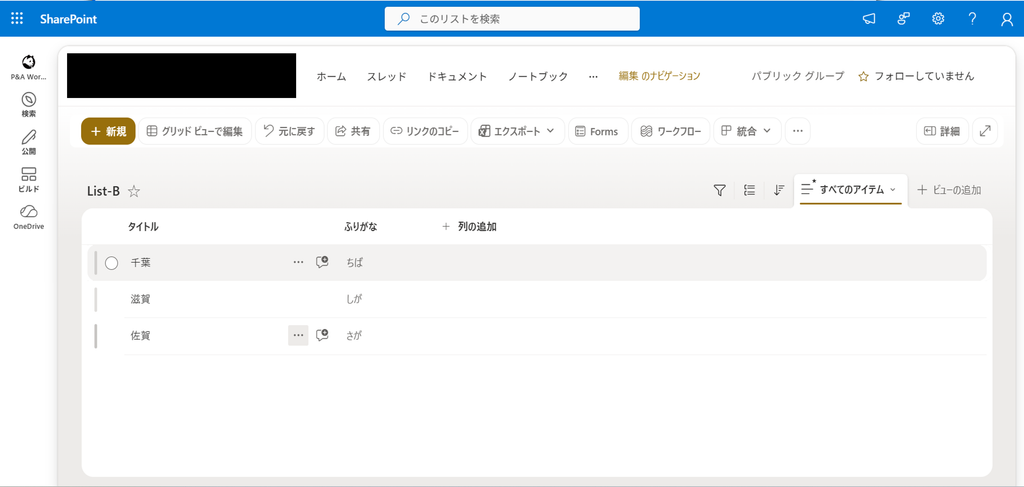This screenshot has width=1024, height=487.
Task: Select the 千葉 row radio circle
Action: [112, 263]
